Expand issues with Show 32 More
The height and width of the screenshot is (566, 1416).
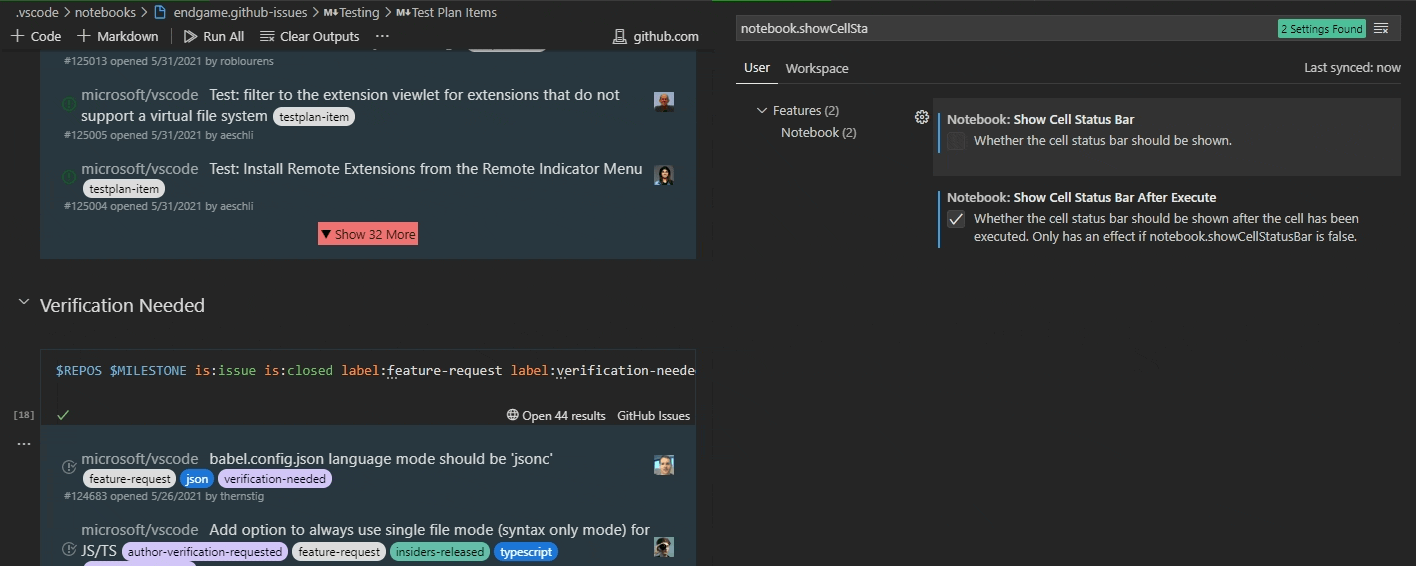pyautogui.click(x=368, y=234)
